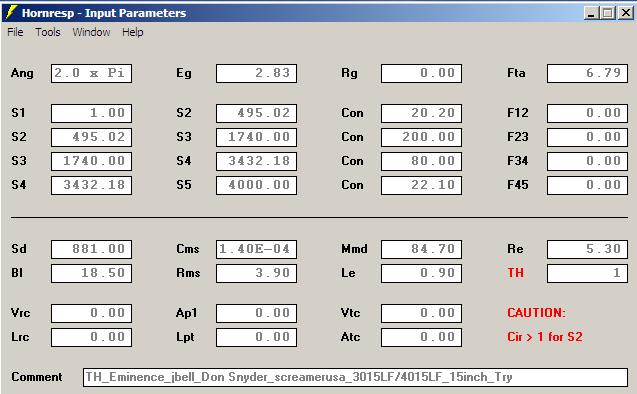Select the Con field with value 20.20

[421, 113]
